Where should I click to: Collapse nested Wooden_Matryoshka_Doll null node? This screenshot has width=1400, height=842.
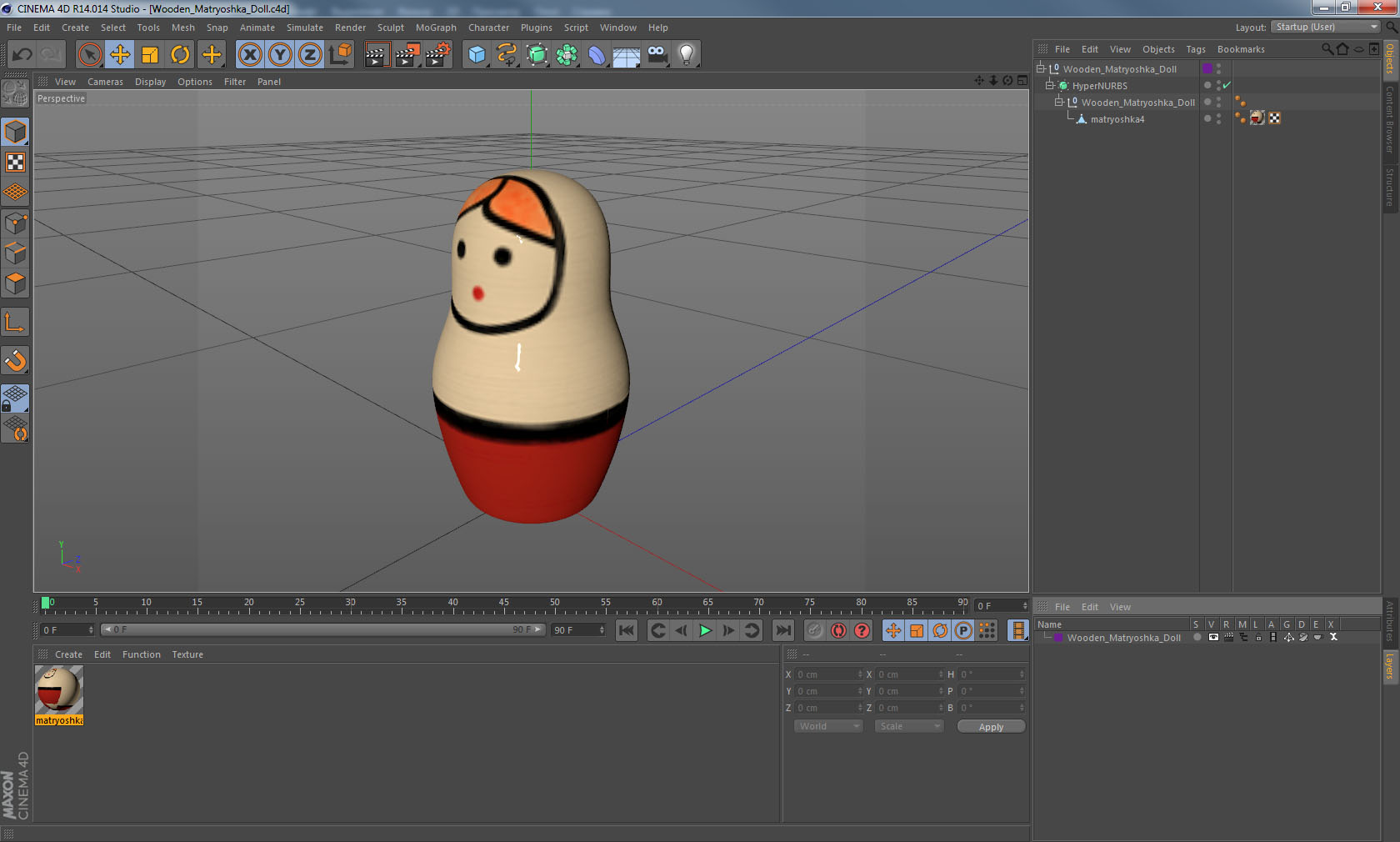click(x=1059, y=102)
